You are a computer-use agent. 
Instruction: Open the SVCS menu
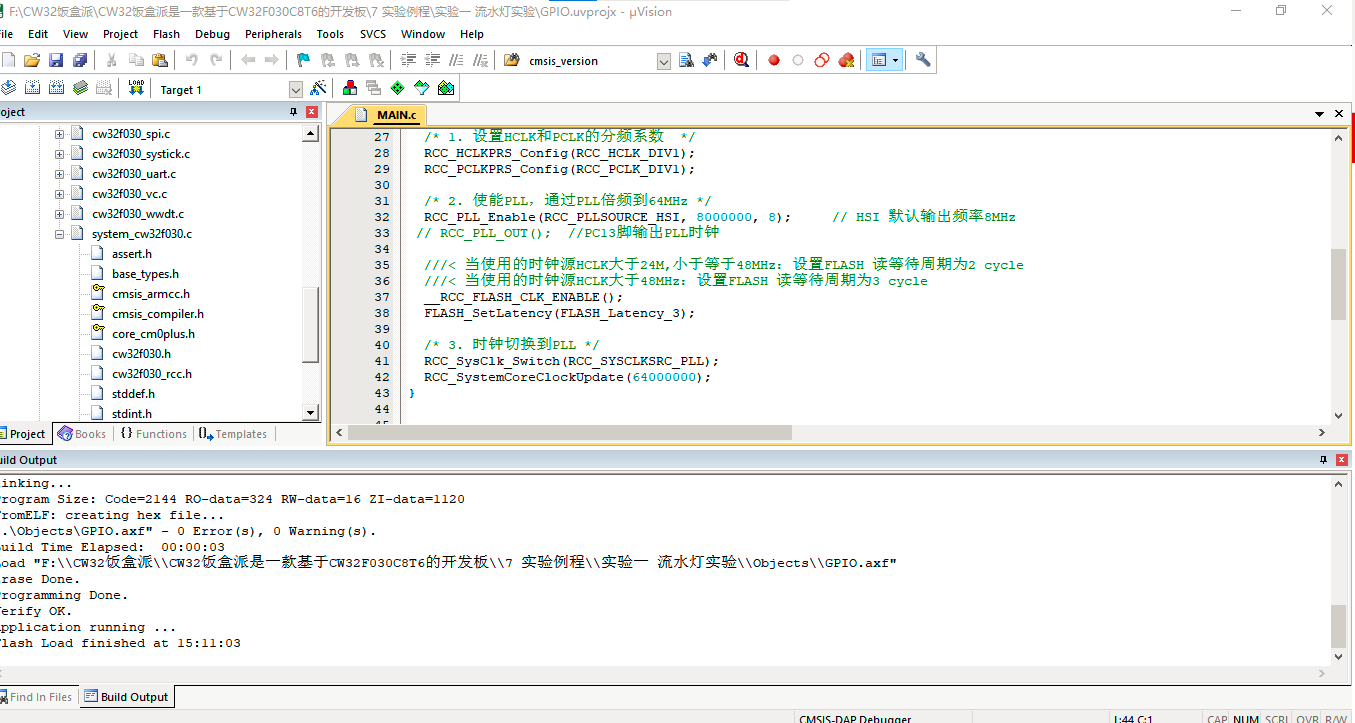373,34
